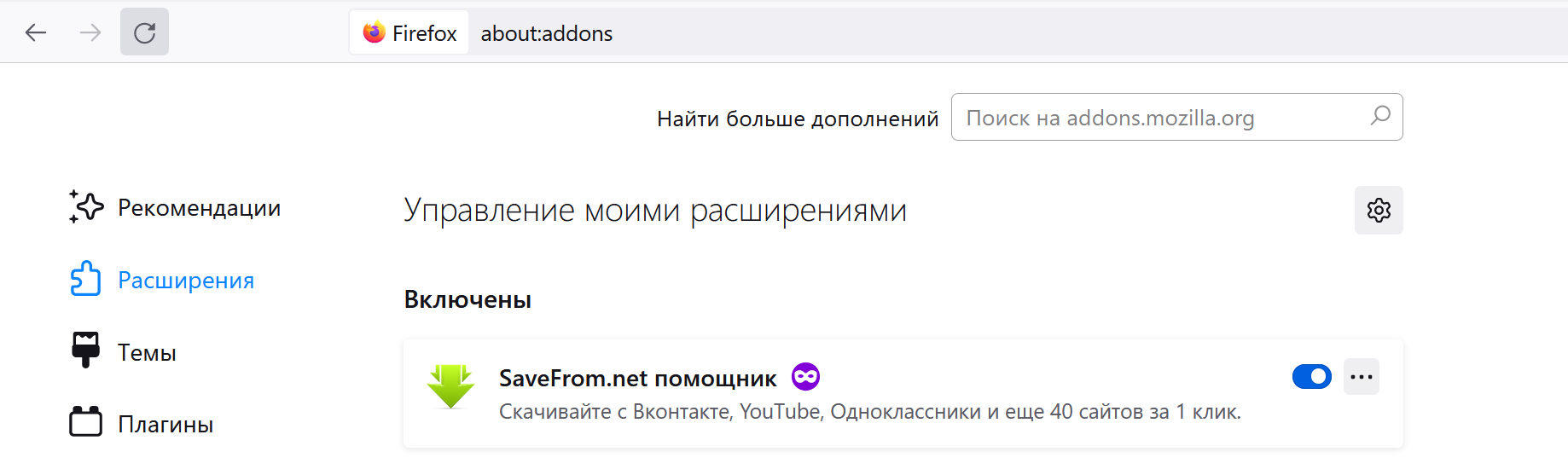
Task: Open the three-dot menu for SaveFrom.net
Action: [x=1362, y=376]
